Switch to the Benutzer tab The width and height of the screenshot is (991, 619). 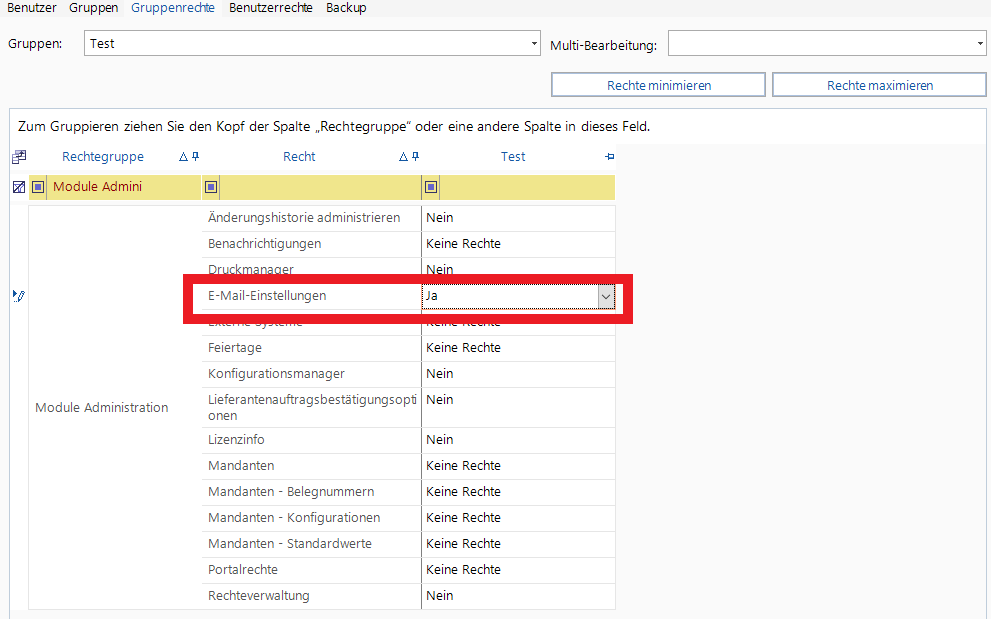point(33,8)
